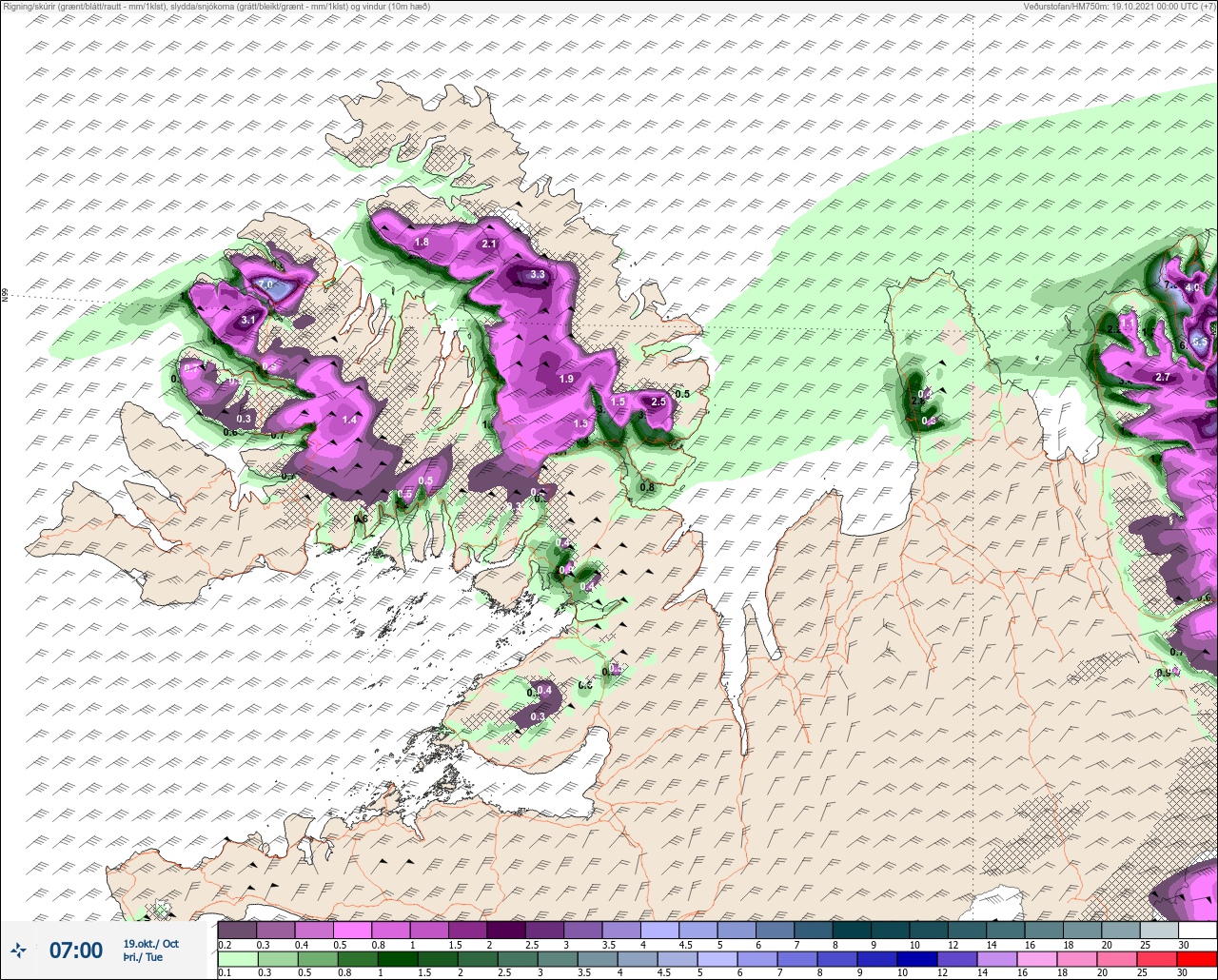Screen dimensions: 1218x980
Task: Click the '2.1' precipitation value on the map
Action: tap(490, 244)
